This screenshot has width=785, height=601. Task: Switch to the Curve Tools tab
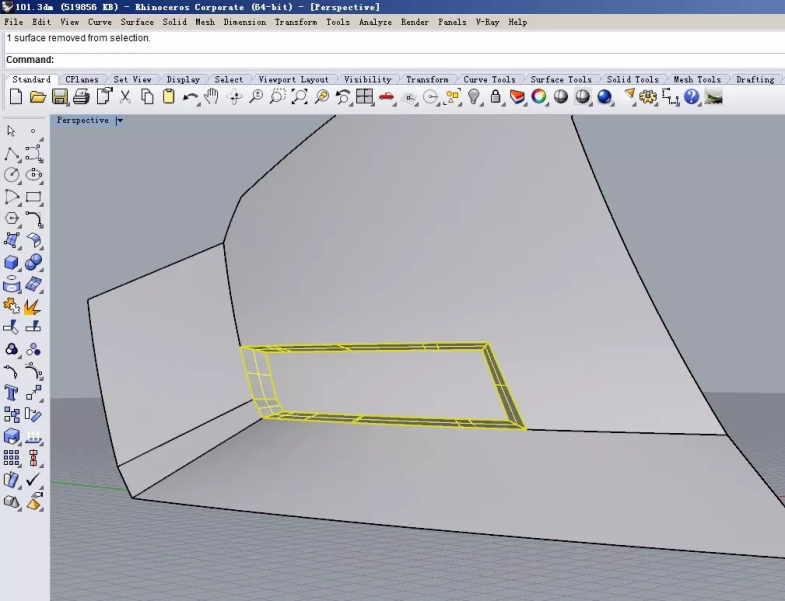(489, 80)
